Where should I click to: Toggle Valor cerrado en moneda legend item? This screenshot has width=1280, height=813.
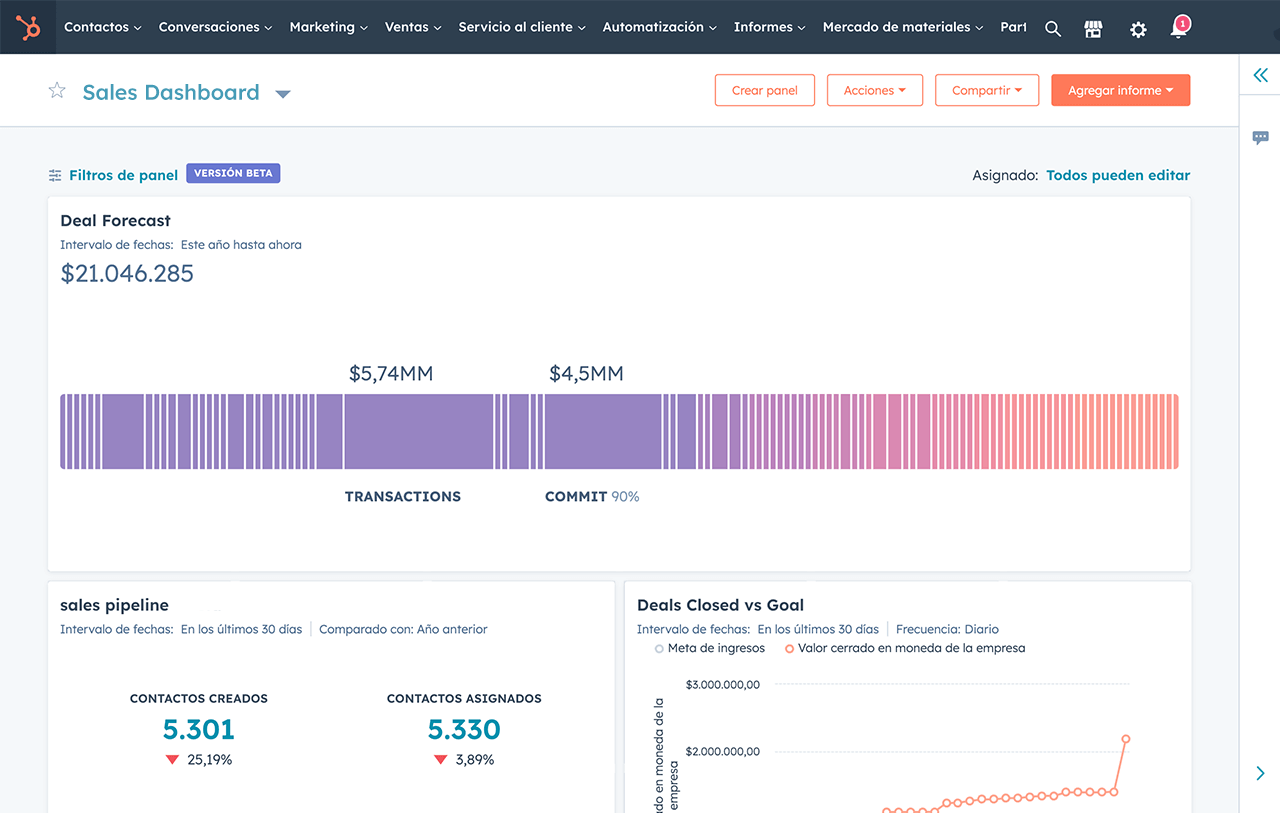tap(905, 648)
